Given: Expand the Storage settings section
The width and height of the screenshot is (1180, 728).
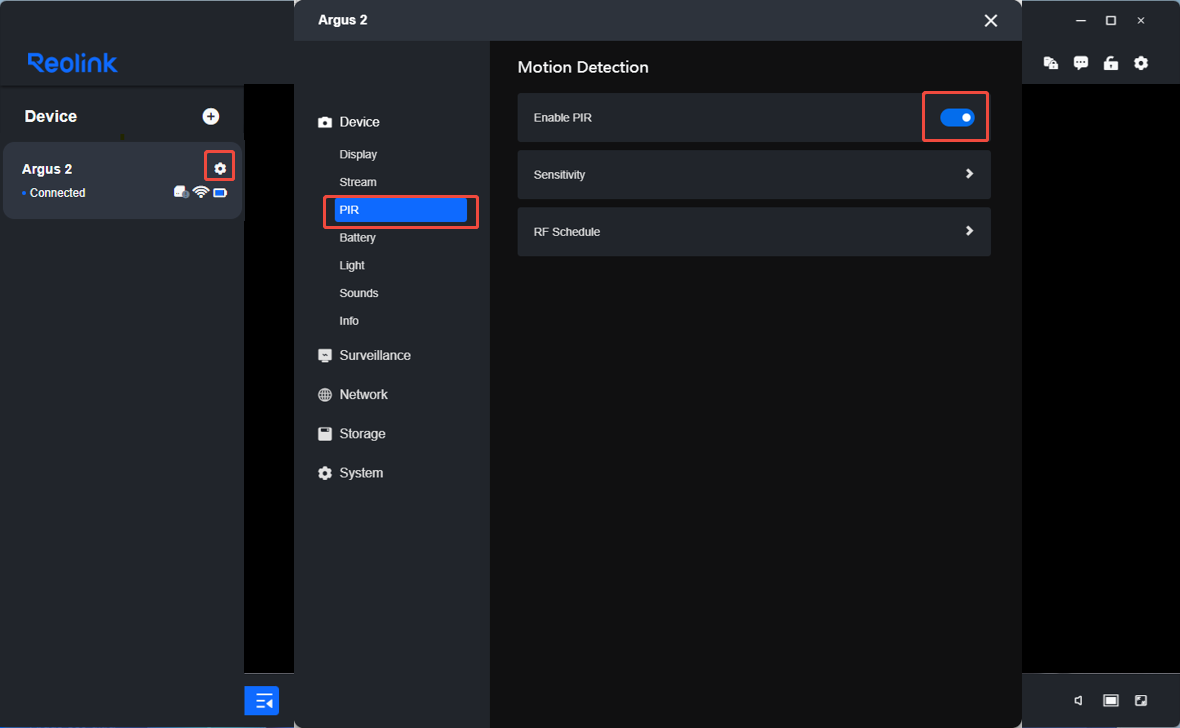Looking at the screenshot, I should tap(362, 434).
